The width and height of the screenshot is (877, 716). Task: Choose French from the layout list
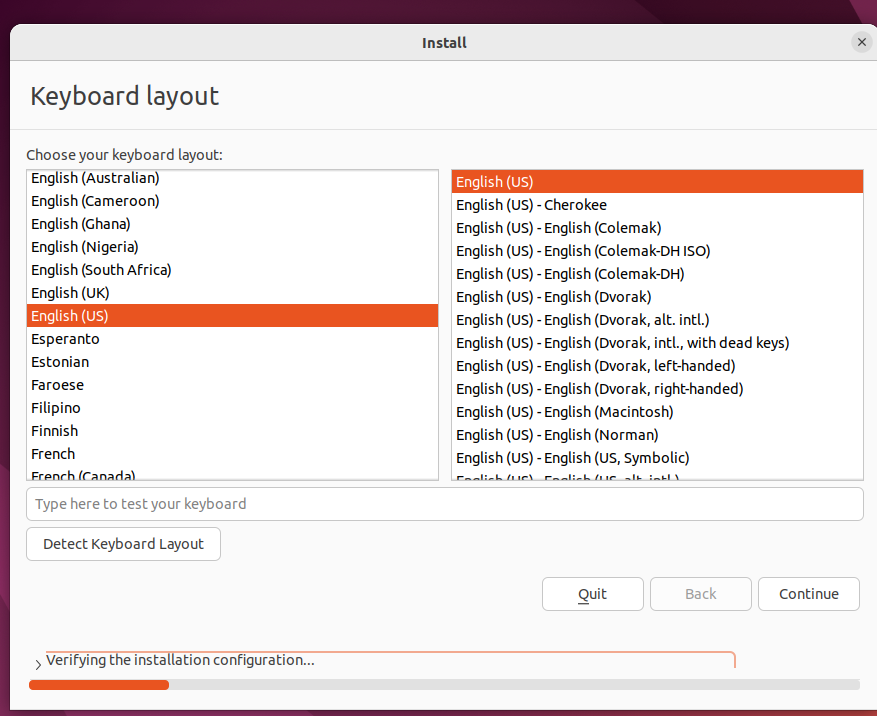pos(53,454)
